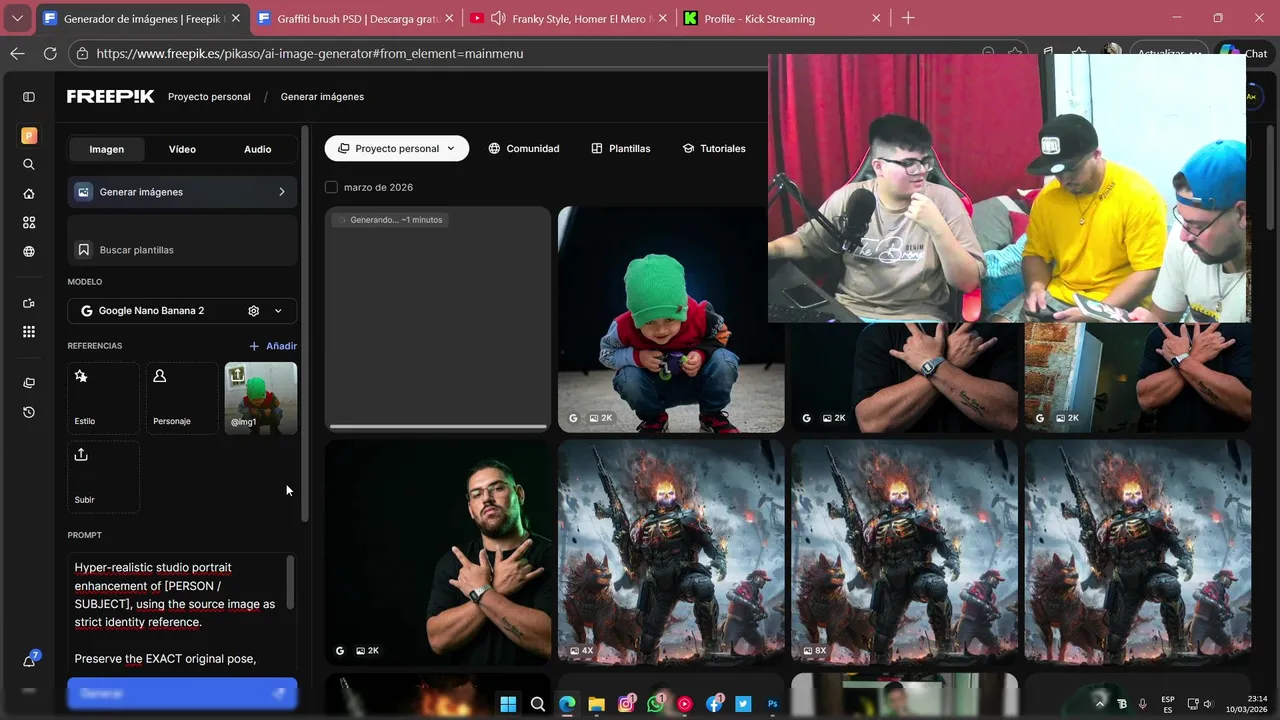Open Instagram from the taskbar
The width and height of the screenshot is (1280, 720).
coord(626,704)
